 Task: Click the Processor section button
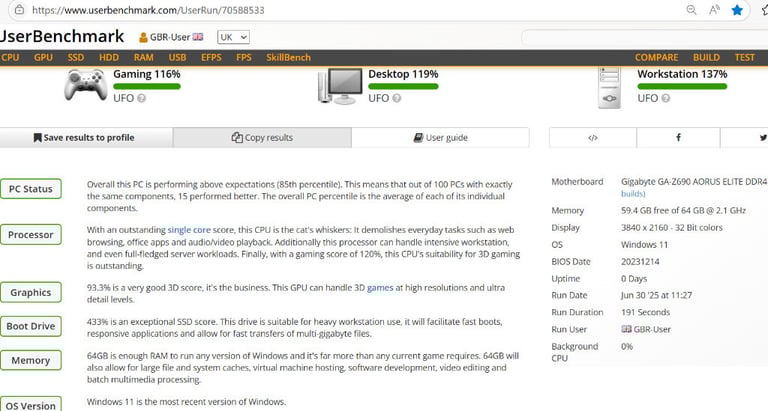click(31, 235)
